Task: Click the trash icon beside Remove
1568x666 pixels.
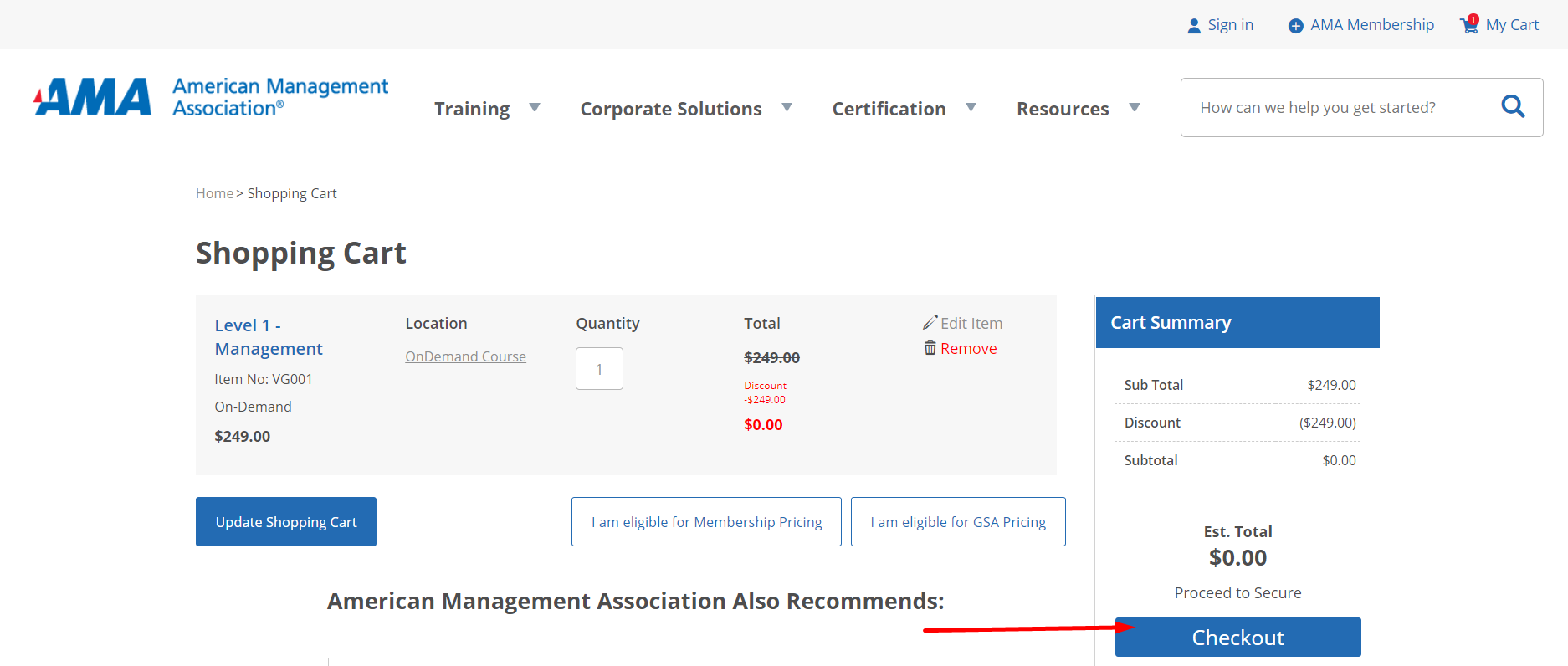Action: (x=930, y=348)
